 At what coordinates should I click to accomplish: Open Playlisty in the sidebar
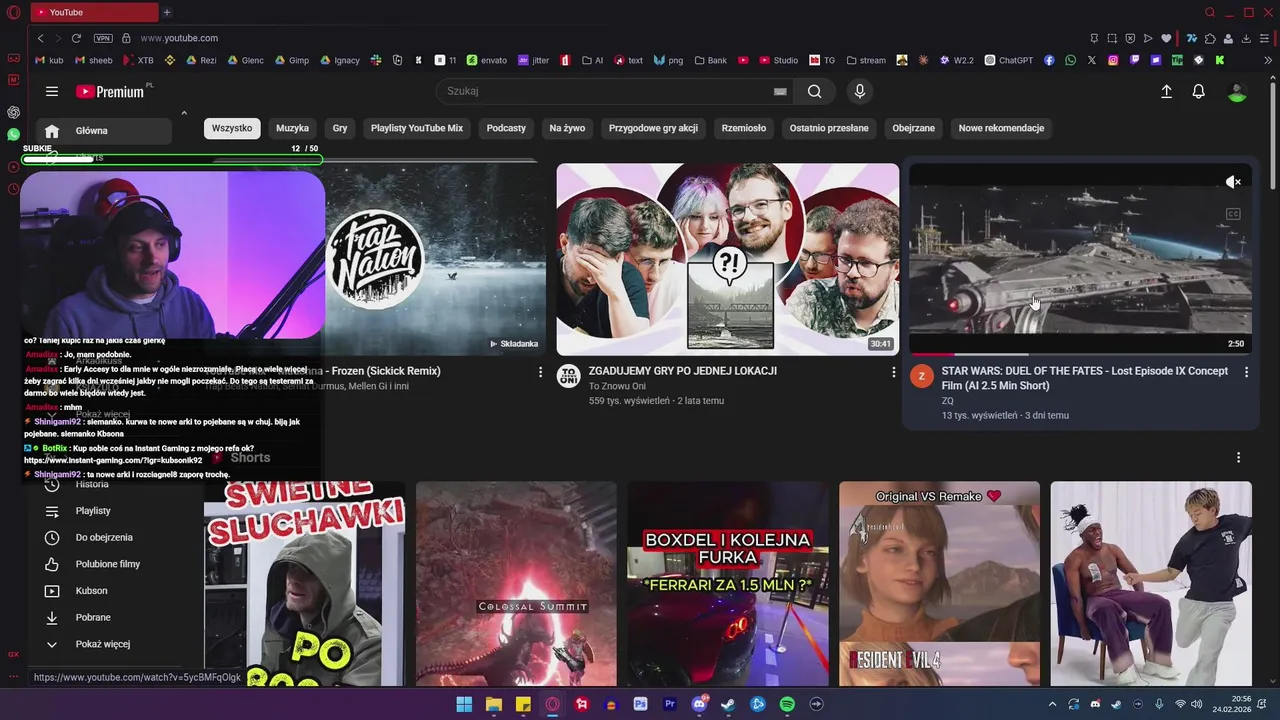pos(104,511)
